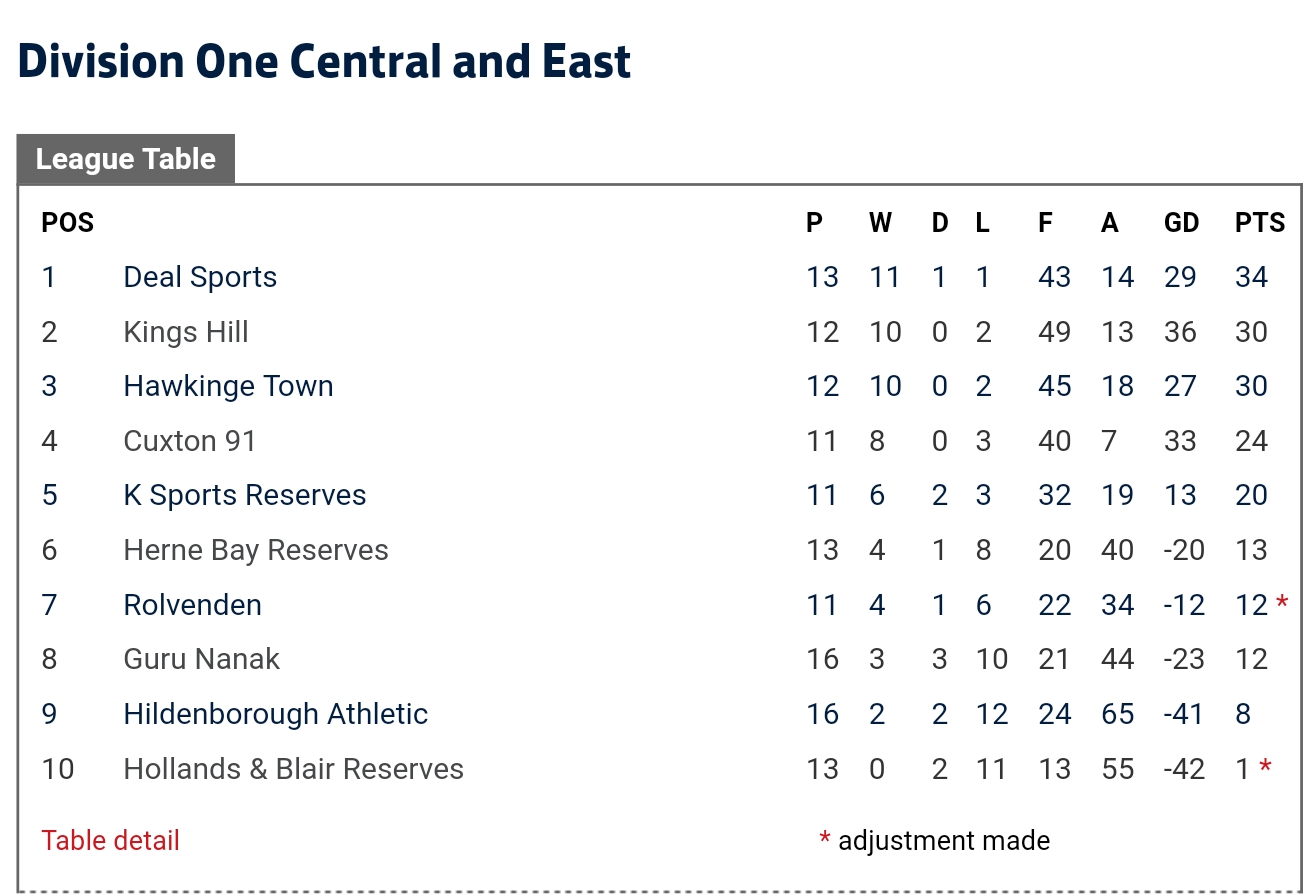Click the Table detail link
The height and width of the screenshot is (895, 1304).
pyautogui.click(x=110, y=841)
